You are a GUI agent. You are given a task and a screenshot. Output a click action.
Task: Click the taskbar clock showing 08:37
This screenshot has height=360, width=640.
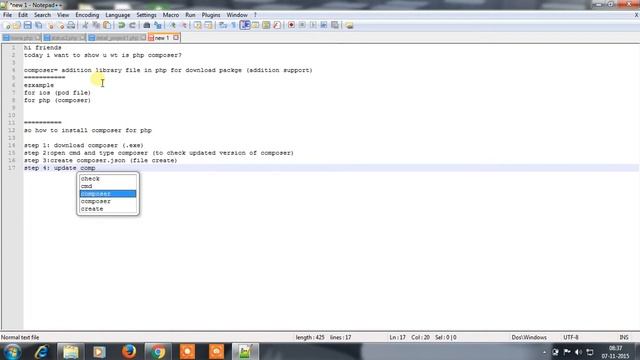point(616,352)
